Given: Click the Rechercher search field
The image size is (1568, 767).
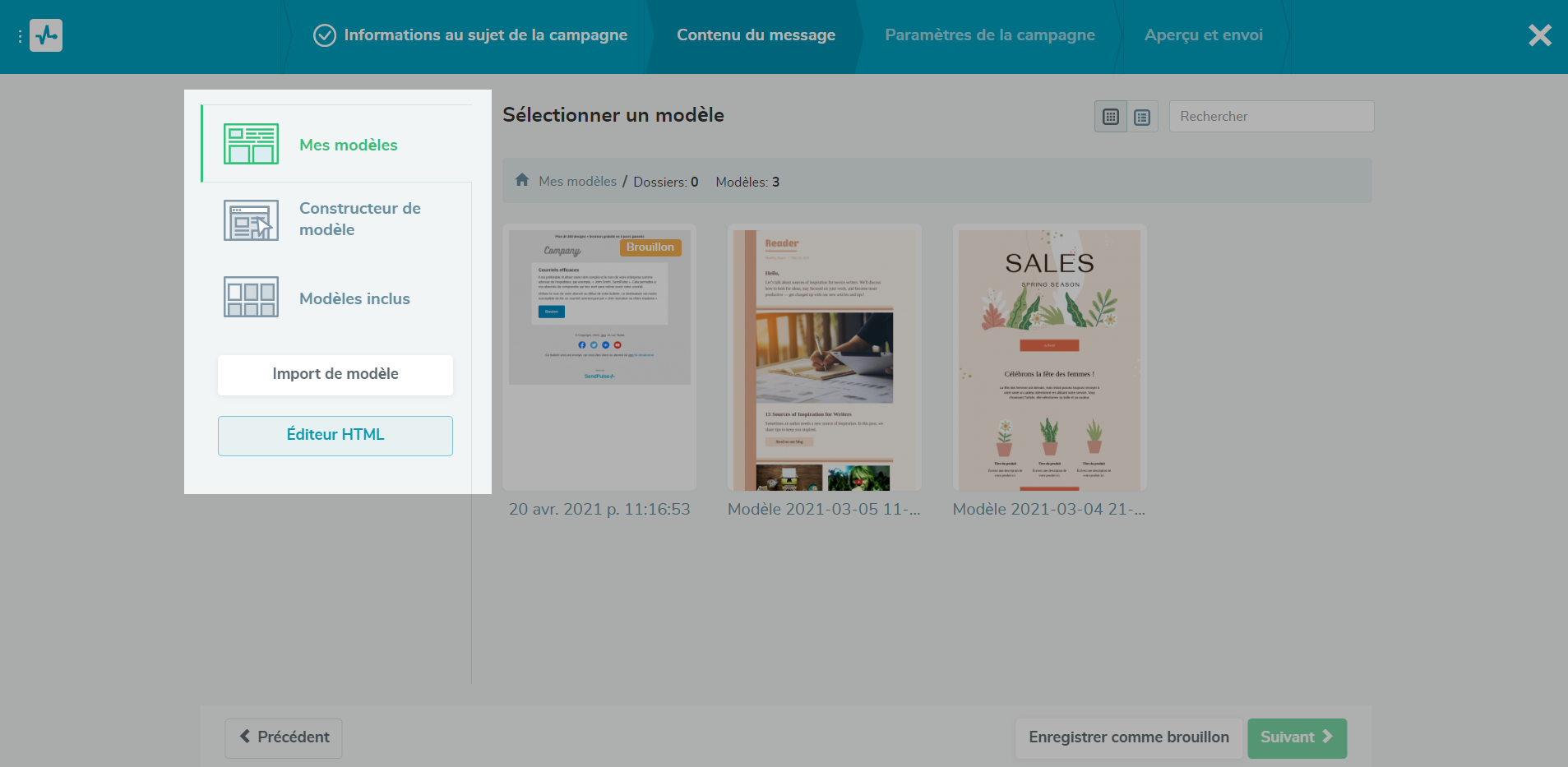Looking at the screenshot, I should pyautogui.click(x=1270, y=116).
